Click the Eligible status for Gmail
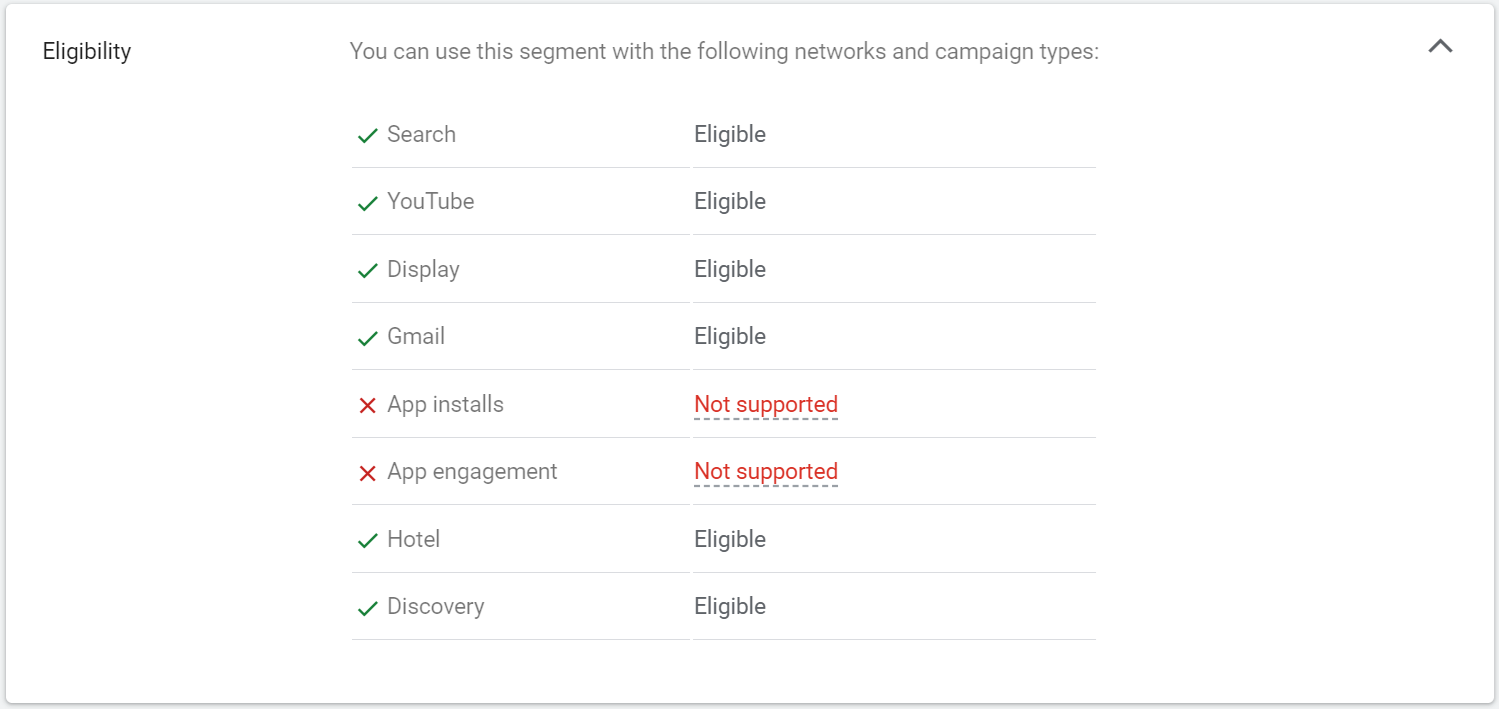Screen dimensions: 1499x709 (730, 336)
